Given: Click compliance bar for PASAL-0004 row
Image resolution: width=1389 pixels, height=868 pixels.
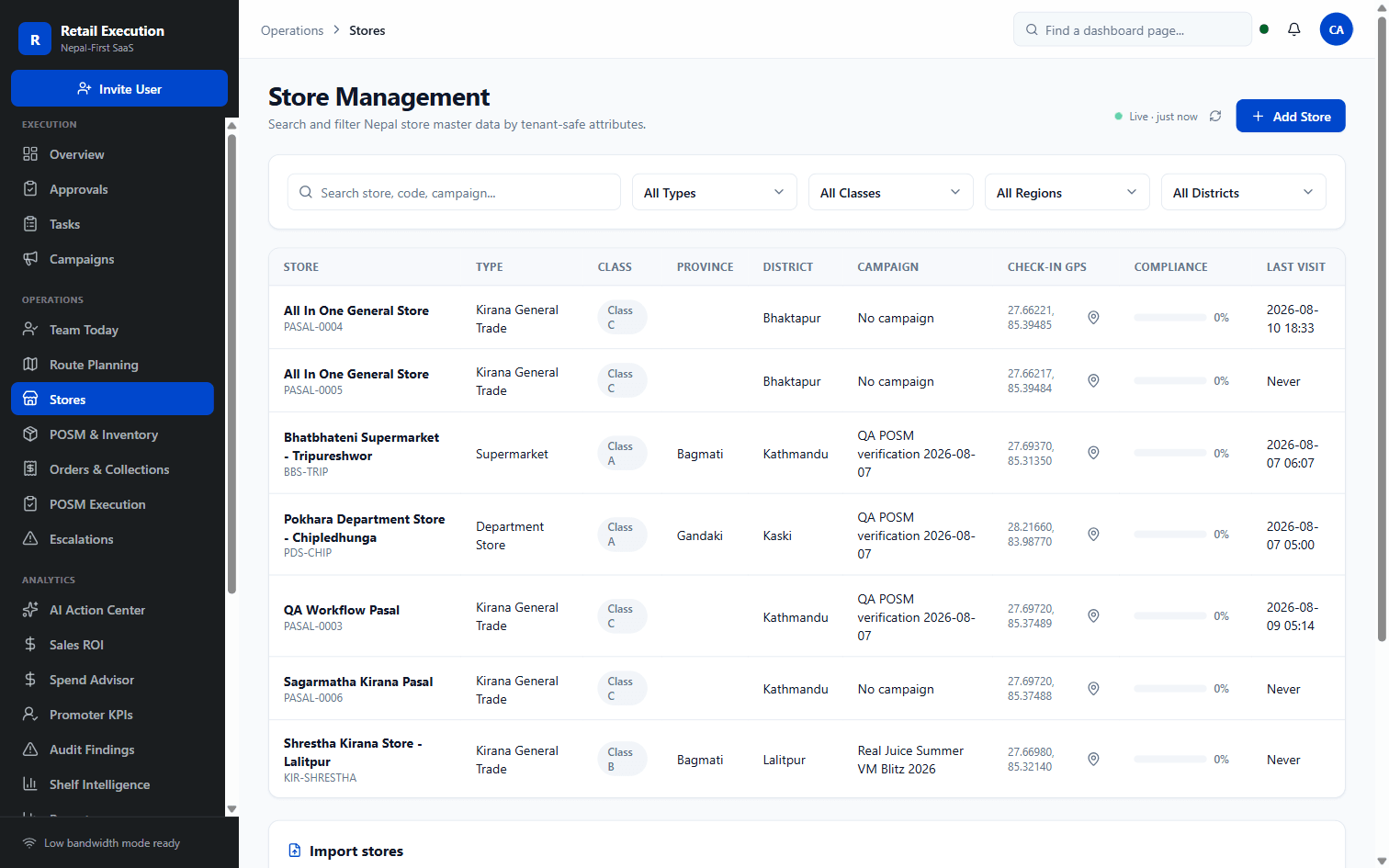Looking at the screenshot, I should click(1169, 317).
